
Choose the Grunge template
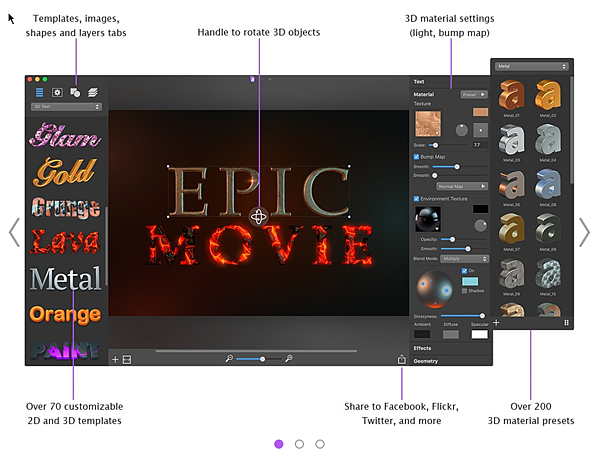66,208
